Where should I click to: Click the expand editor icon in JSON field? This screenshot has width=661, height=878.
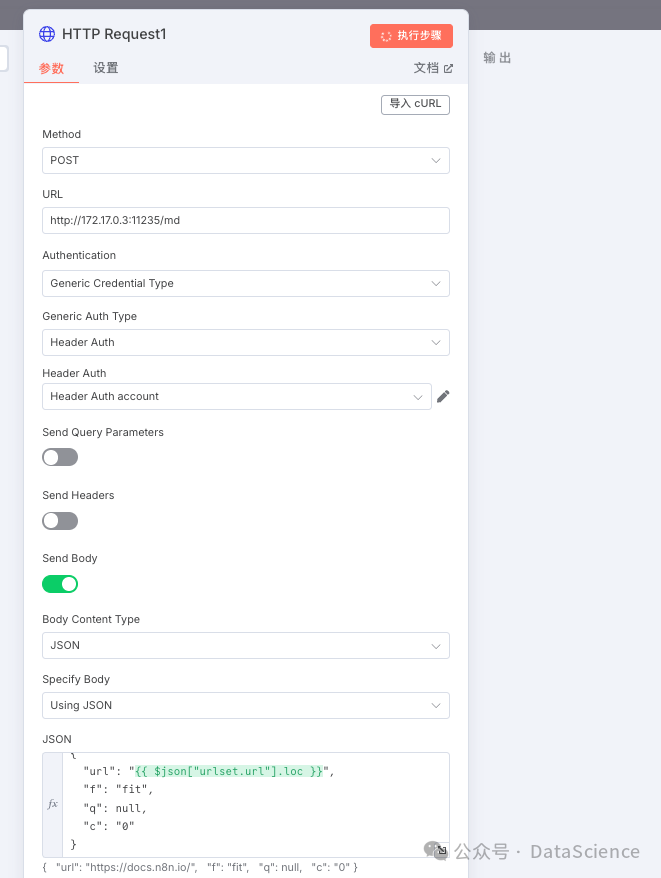pos(442,850)
